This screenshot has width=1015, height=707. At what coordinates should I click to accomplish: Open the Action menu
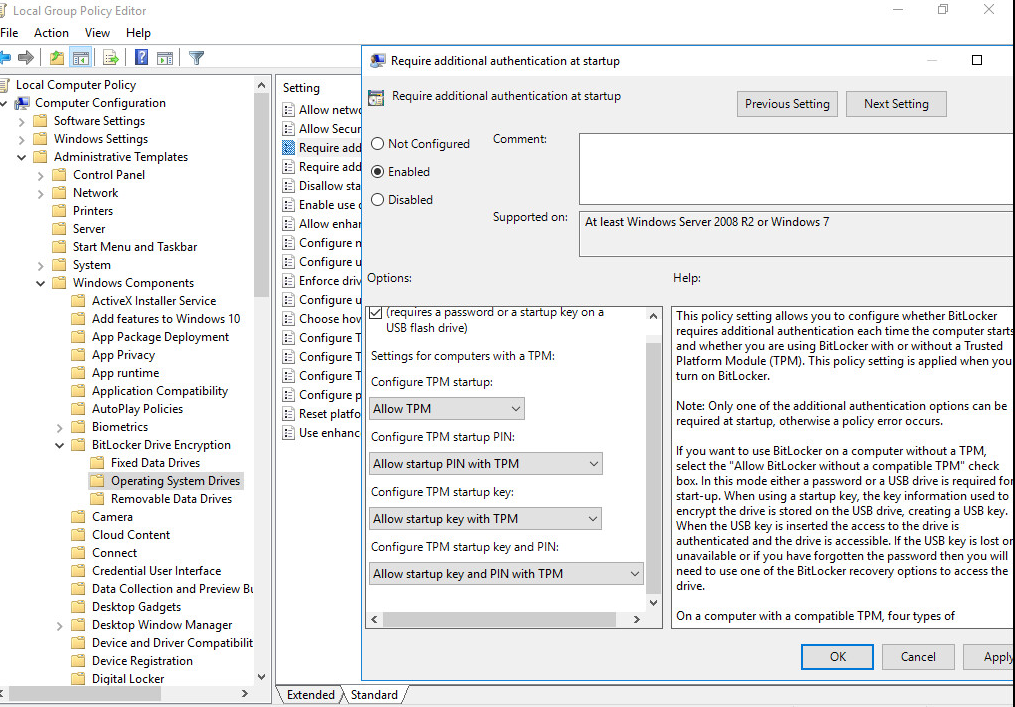click(x=51, y=33)
